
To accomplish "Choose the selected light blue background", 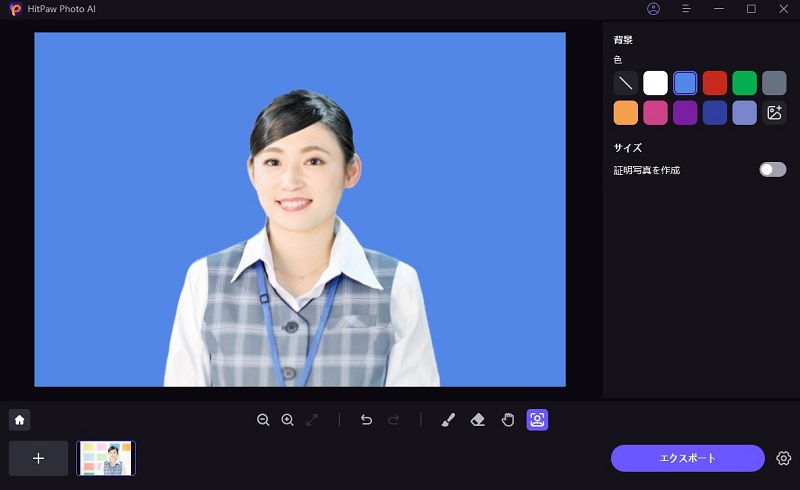I will pos(685,83).
